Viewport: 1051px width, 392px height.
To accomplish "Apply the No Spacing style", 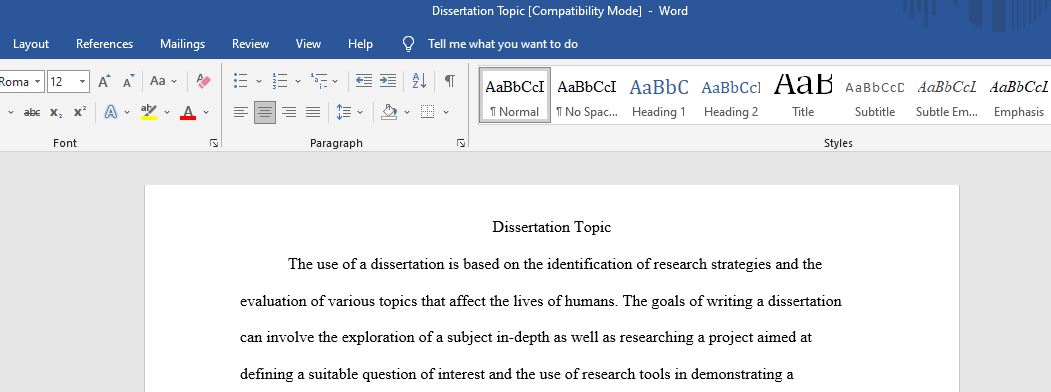I will [586, 95].
